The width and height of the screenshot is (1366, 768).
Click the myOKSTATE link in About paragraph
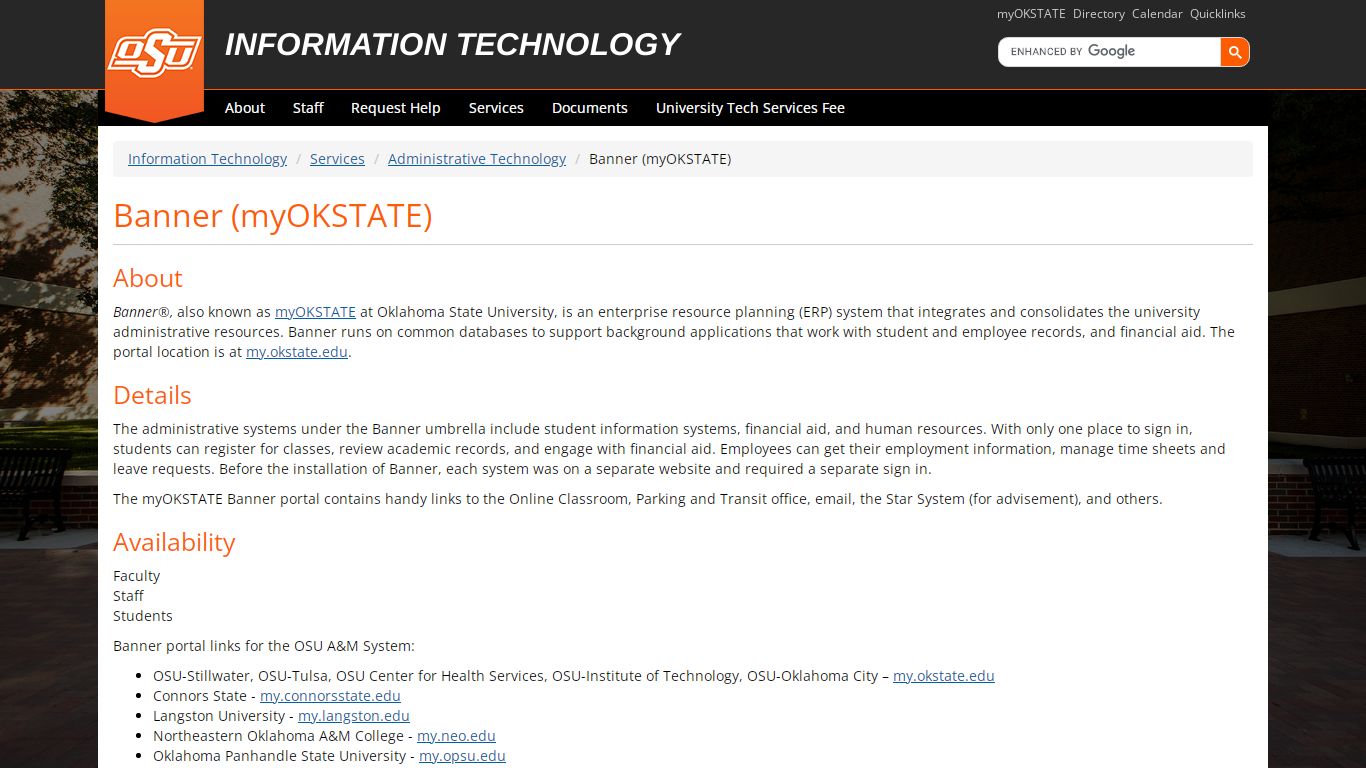pos(315,312)
